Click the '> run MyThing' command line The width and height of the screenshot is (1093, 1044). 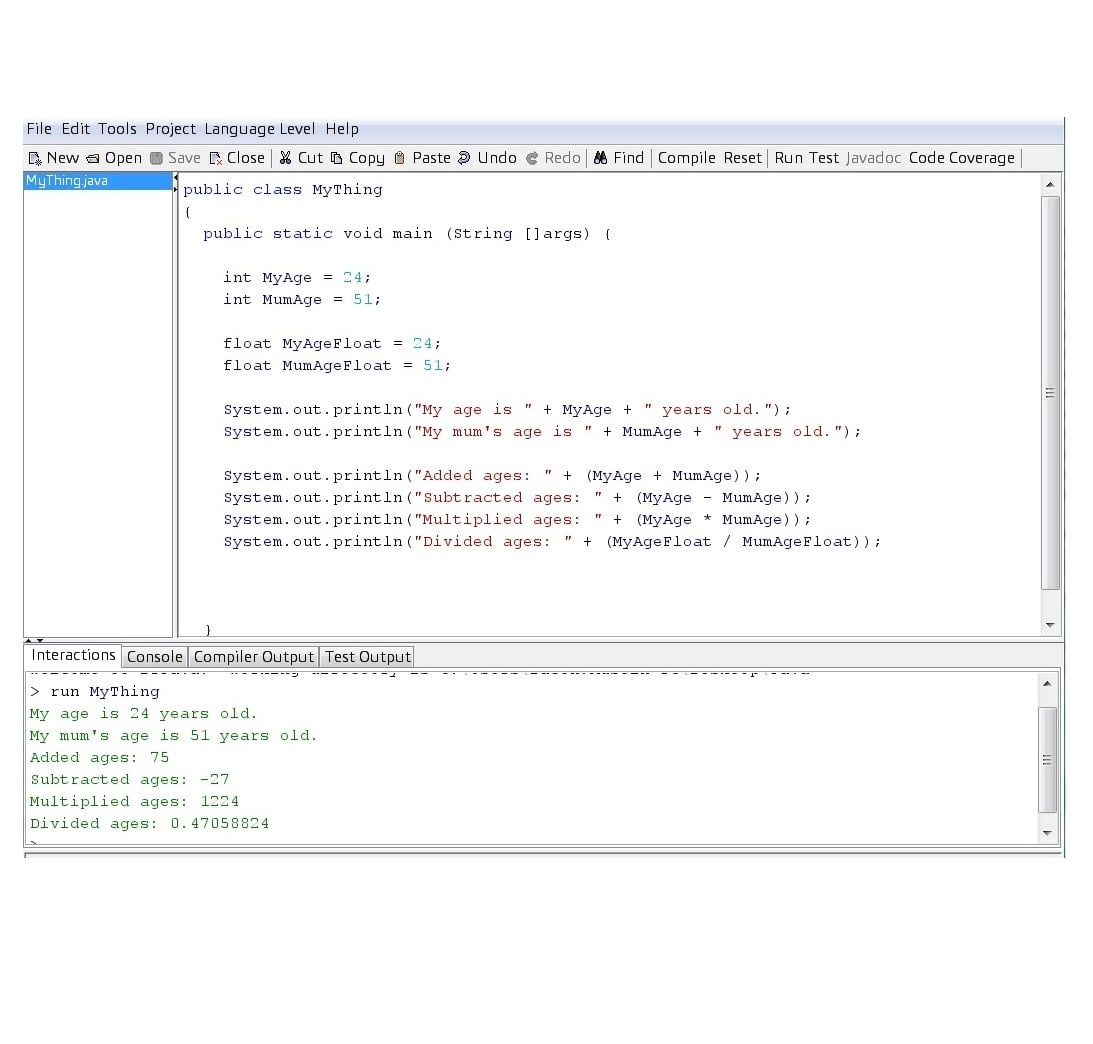[x=95, y=691]
